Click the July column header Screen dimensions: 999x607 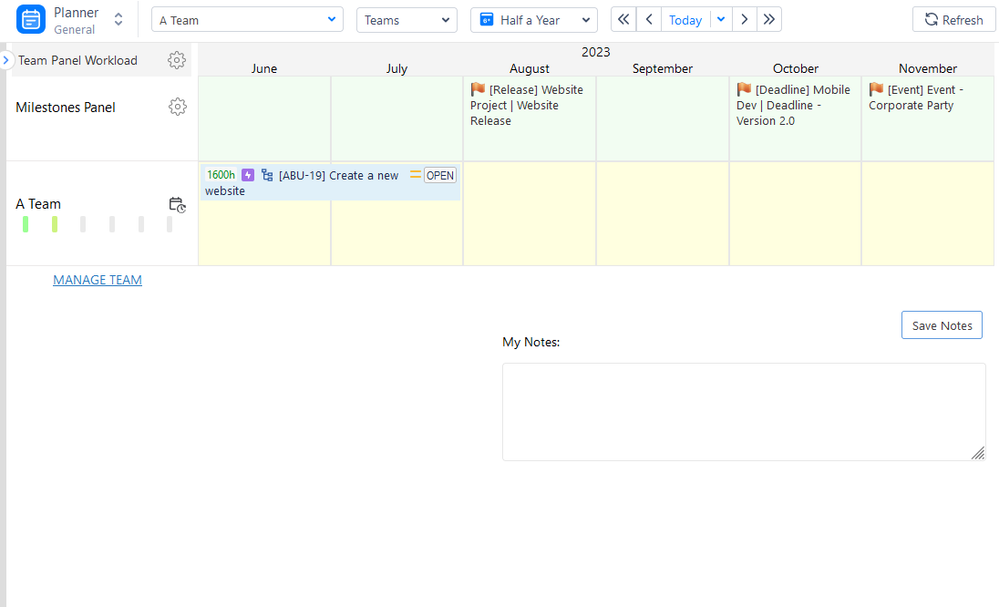click(396, 69)
